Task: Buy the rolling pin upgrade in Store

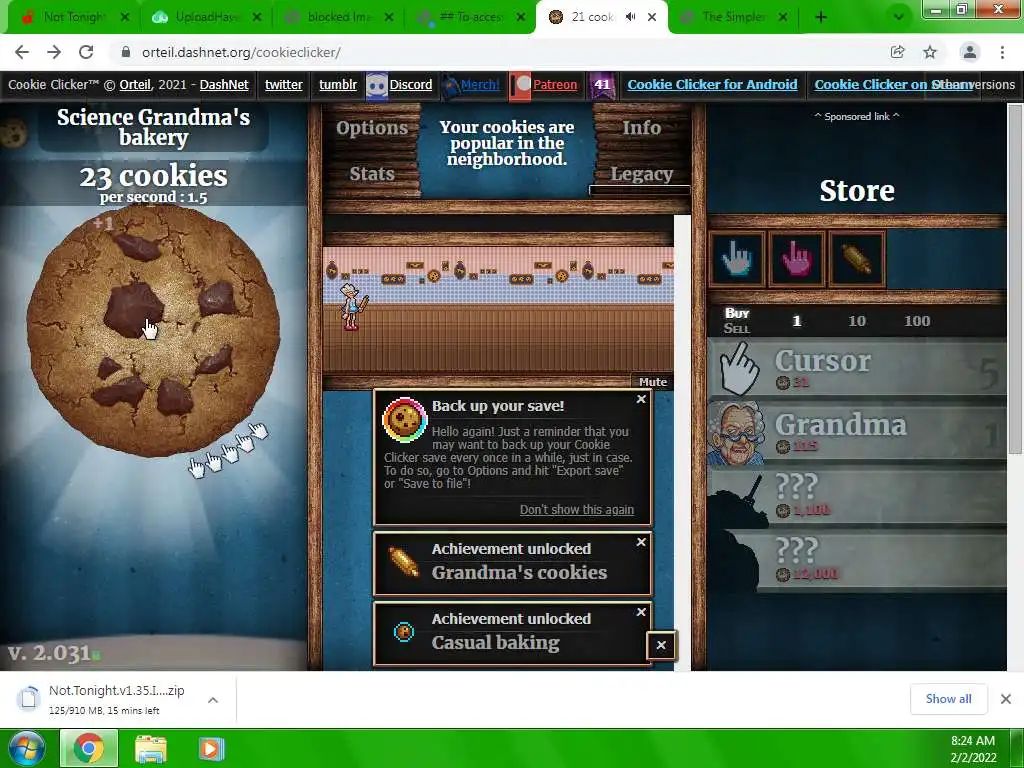Action: click(857, 259)
